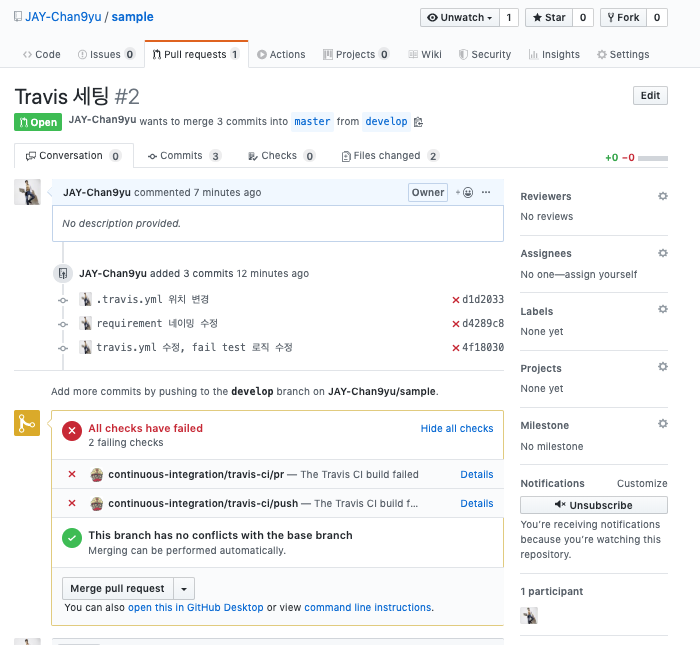Screen dimensions: 700x645
Task: Open the Wiki tab
Action: point(425,54)
